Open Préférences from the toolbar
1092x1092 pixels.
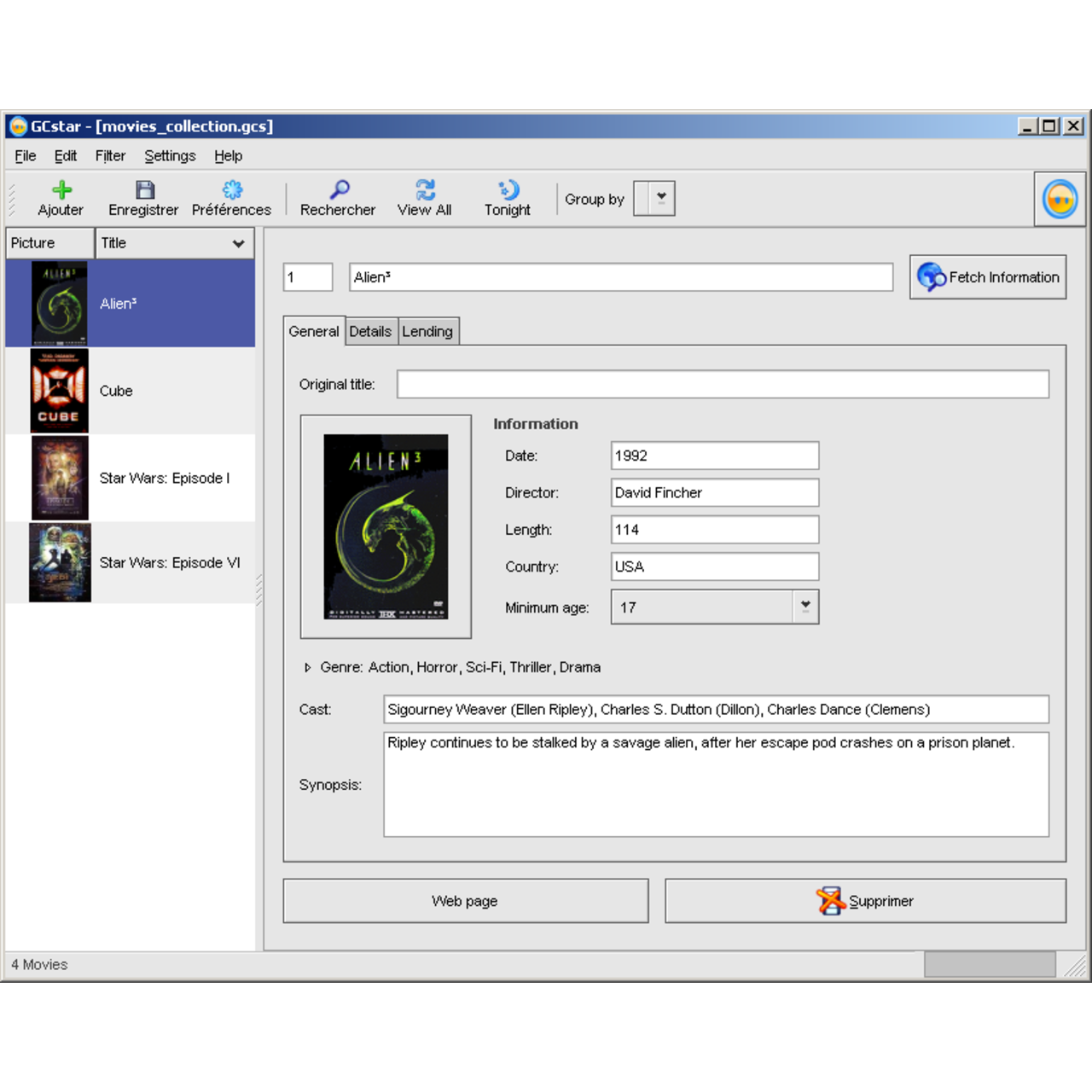pos(231,189)
